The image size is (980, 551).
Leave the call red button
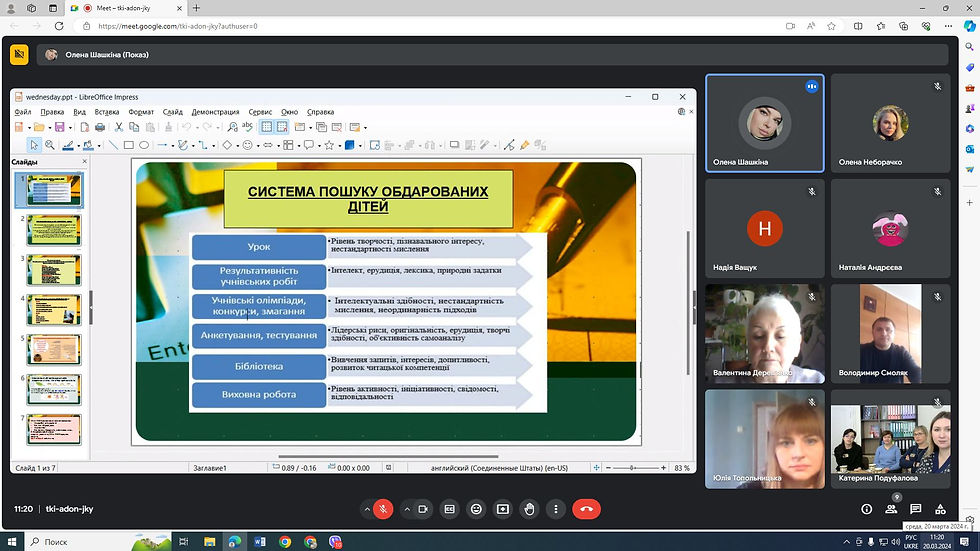(x=586, y=509)
